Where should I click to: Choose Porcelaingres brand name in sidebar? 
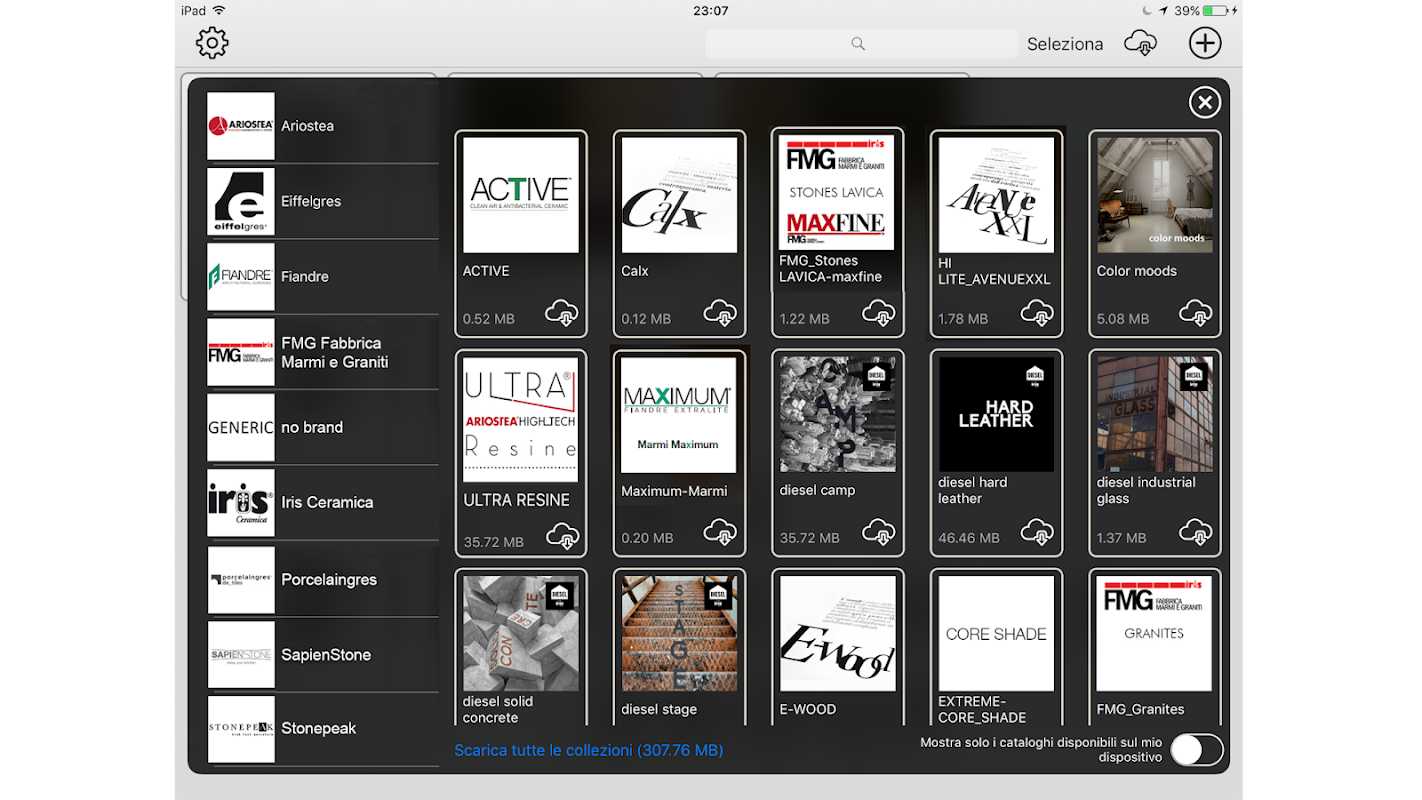click(329, 580)
